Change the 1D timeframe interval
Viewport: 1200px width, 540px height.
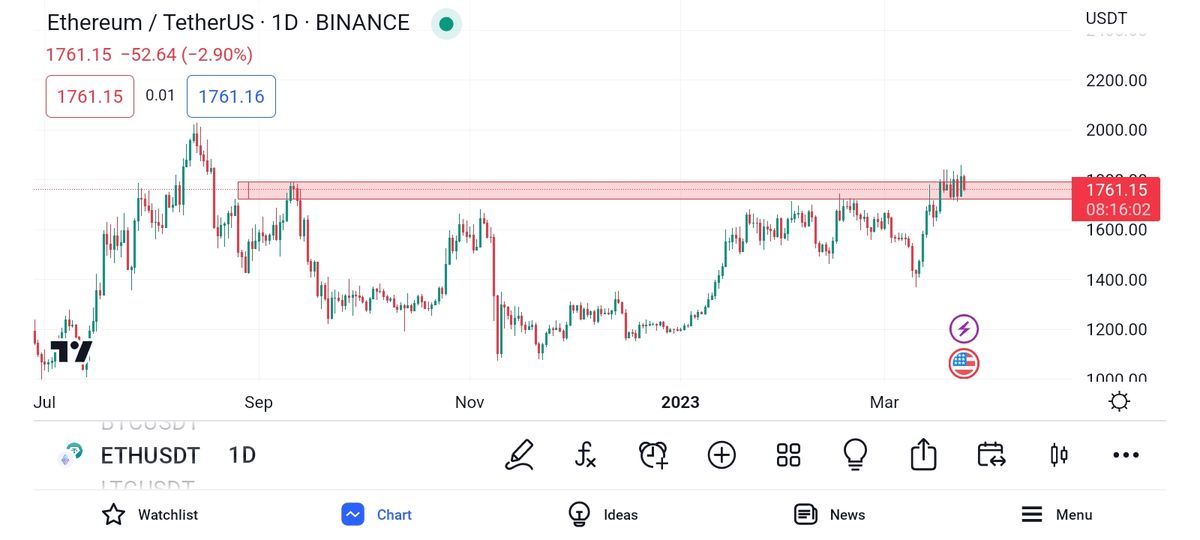coord(242,456)
